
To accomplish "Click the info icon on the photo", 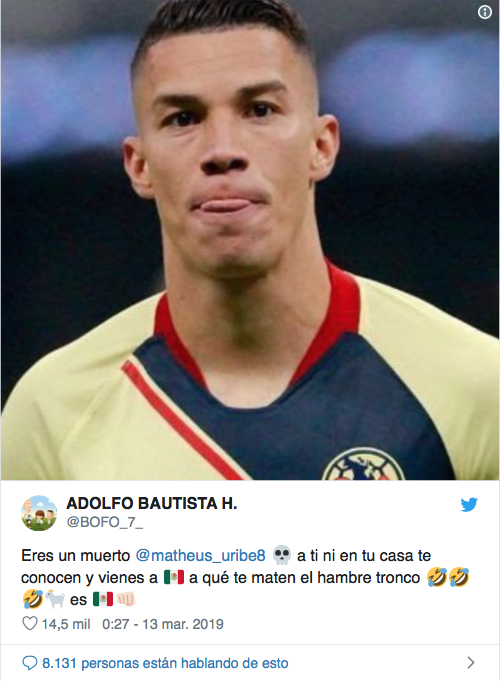I will click(485, 12).
